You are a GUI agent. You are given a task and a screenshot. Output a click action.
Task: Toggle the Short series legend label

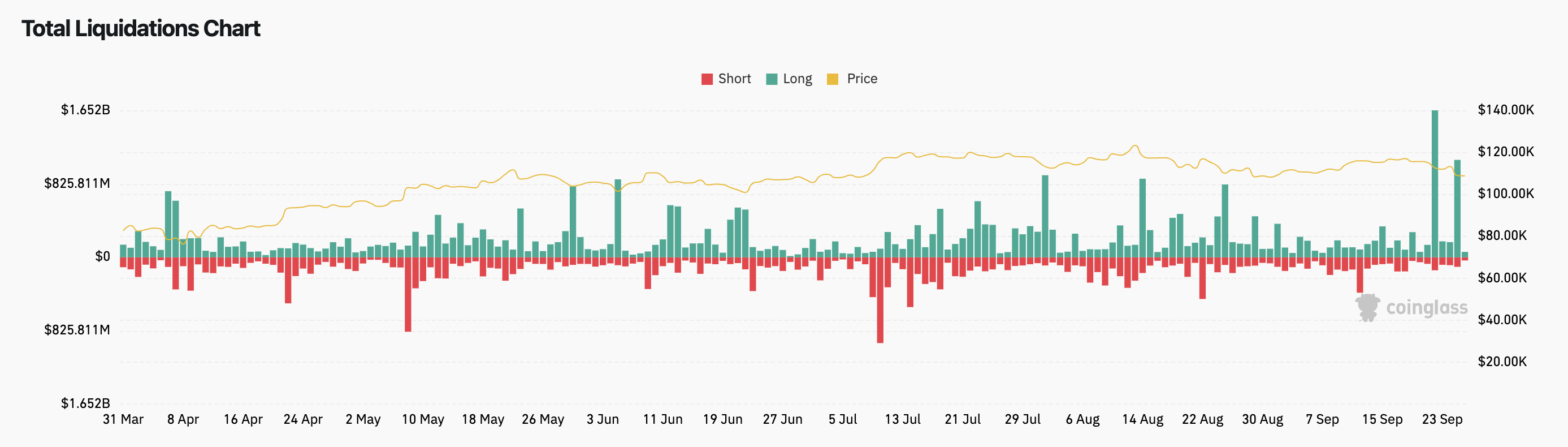coord(734,79)
